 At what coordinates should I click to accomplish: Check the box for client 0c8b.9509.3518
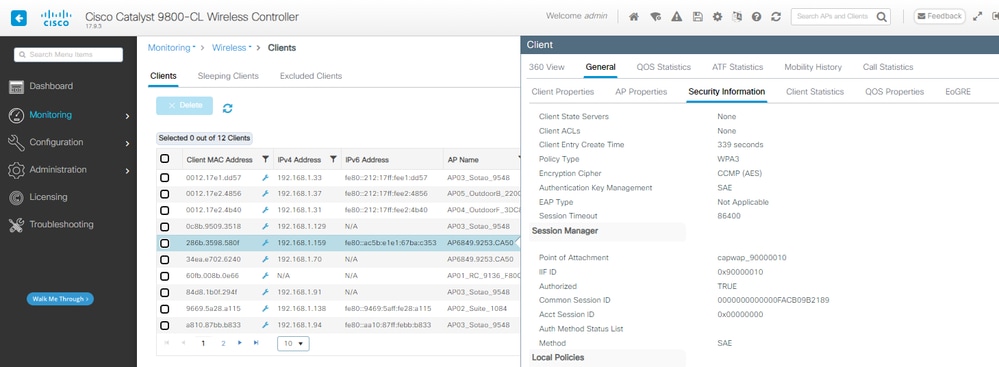click(164, 226)
